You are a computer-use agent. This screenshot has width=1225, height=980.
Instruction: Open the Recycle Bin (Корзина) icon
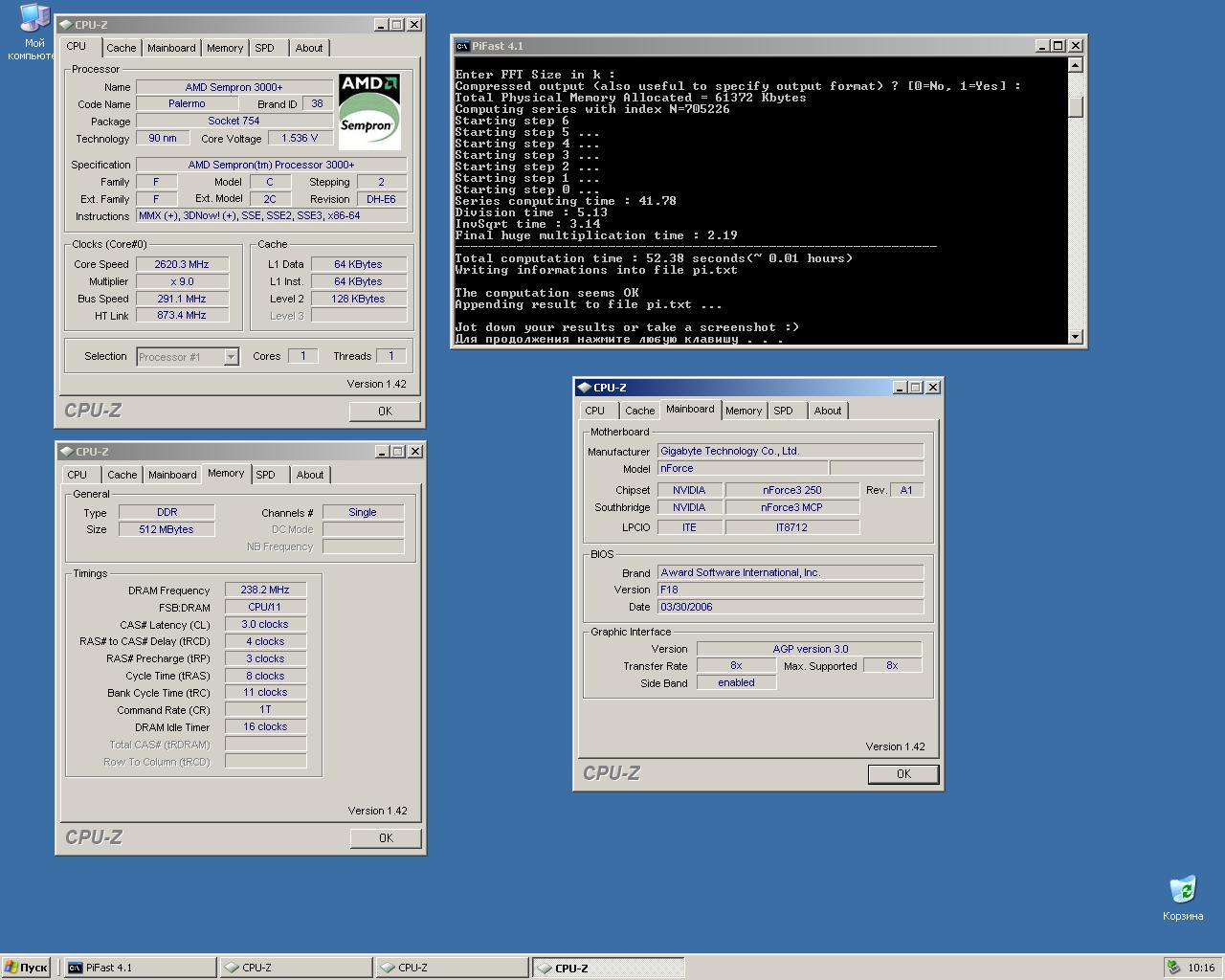1183,898
